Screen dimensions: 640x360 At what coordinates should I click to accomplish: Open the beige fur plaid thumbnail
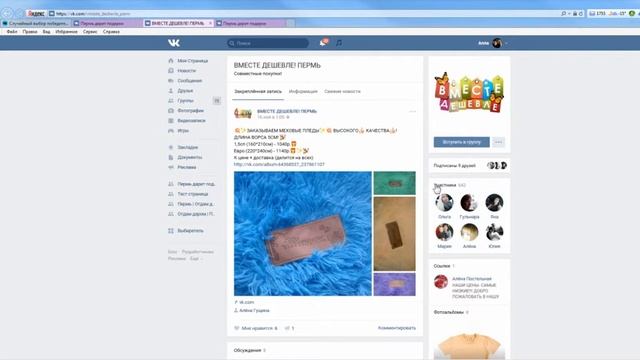(394, 234)
